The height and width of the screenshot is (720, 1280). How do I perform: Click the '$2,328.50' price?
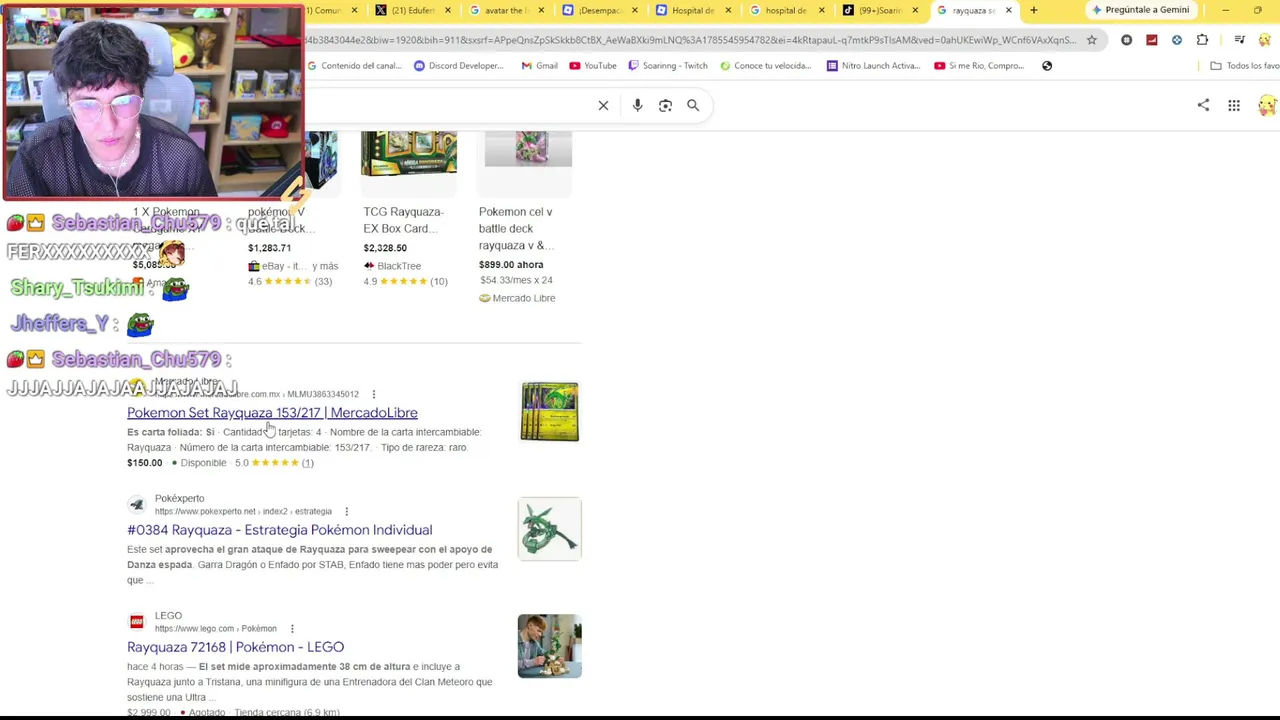(385, 248)
